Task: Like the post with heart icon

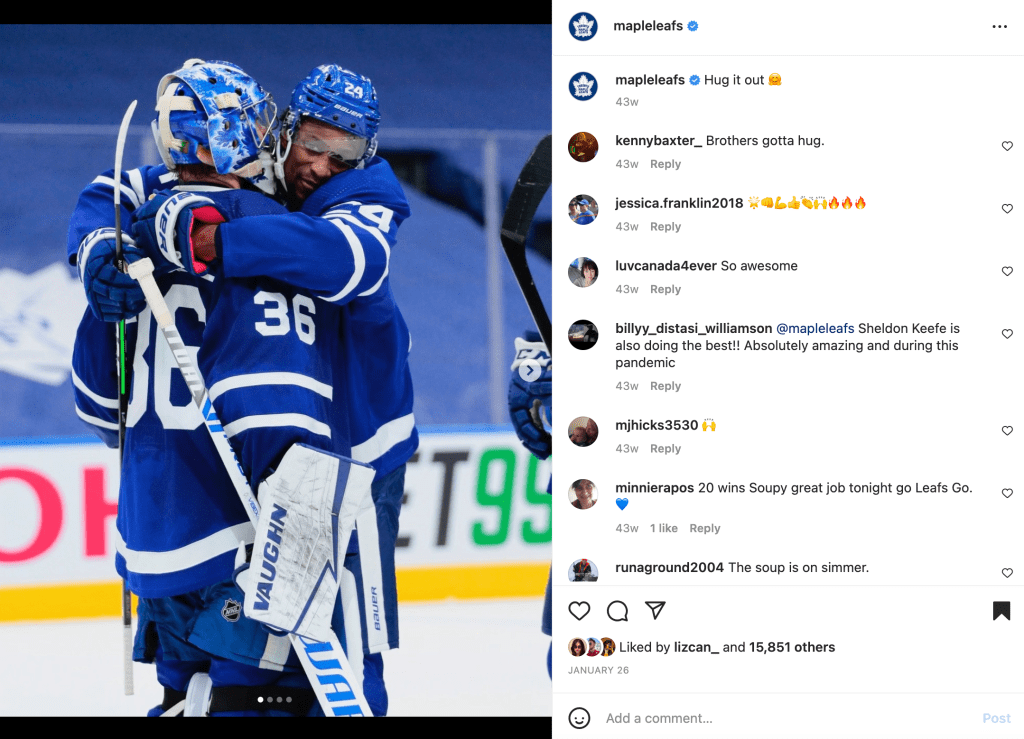Action: 579,611
